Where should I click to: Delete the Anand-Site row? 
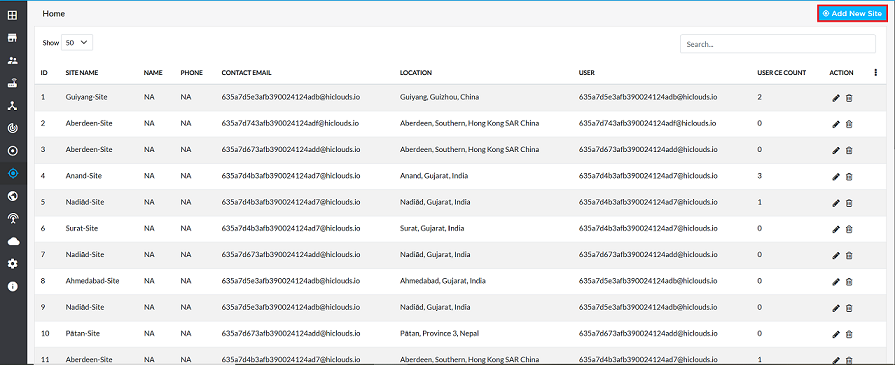click(849, 177)
